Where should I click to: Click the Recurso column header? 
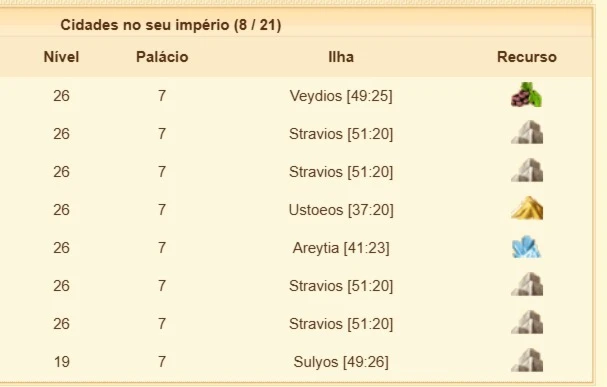[x=527, y=57]
